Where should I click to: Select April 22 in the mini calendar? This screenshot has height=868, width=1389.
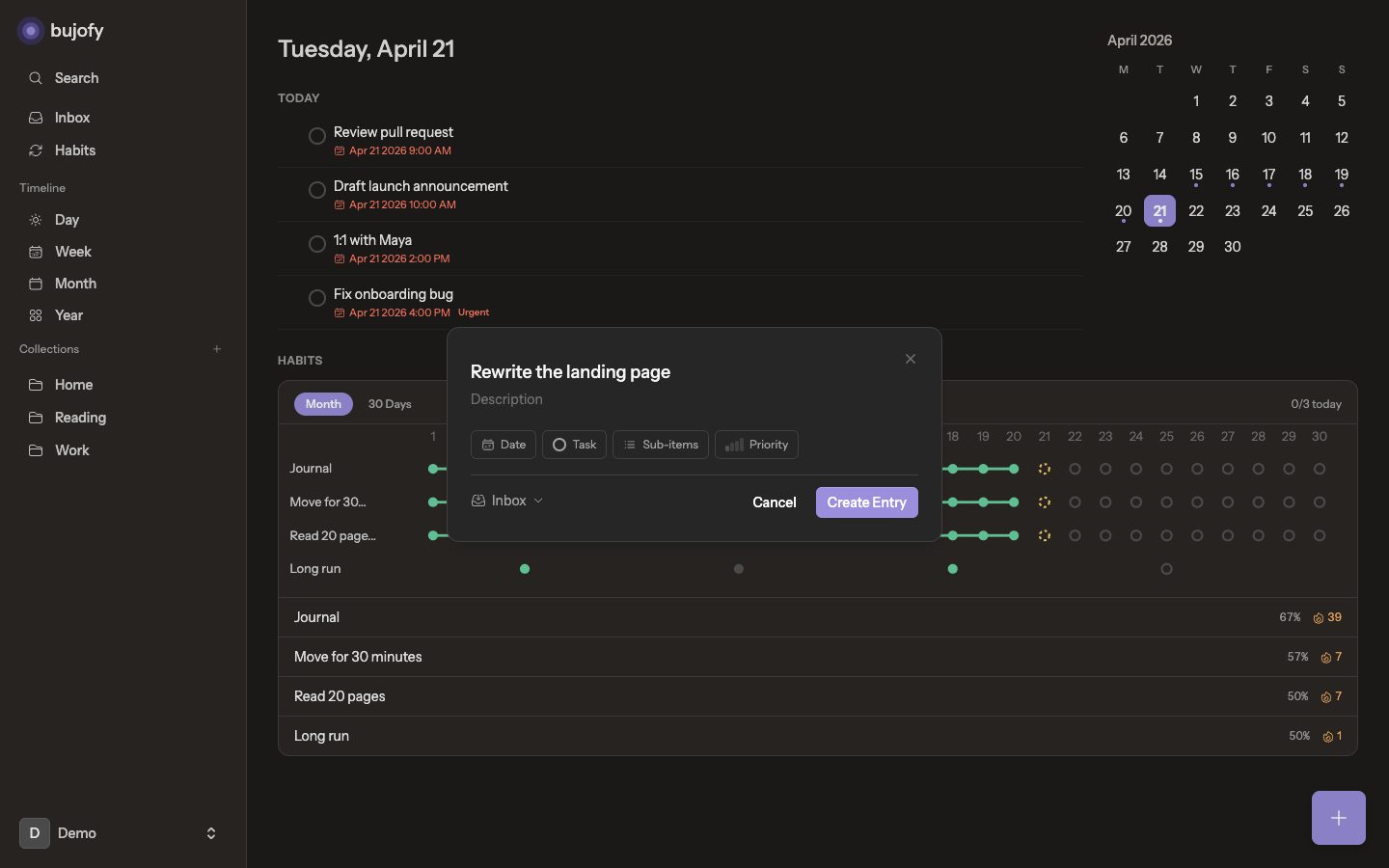click(x=1196, y=210)
